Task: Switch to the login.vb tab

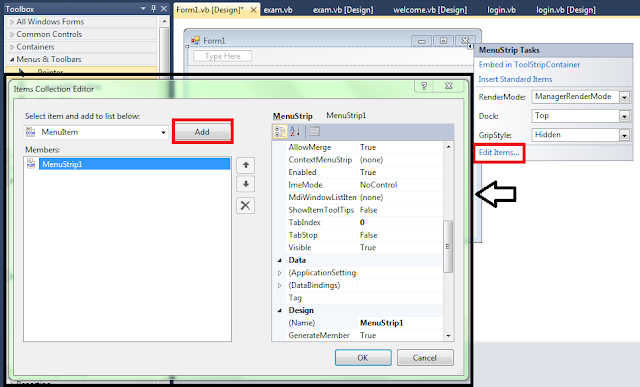Action: click(x=501, y=10)
